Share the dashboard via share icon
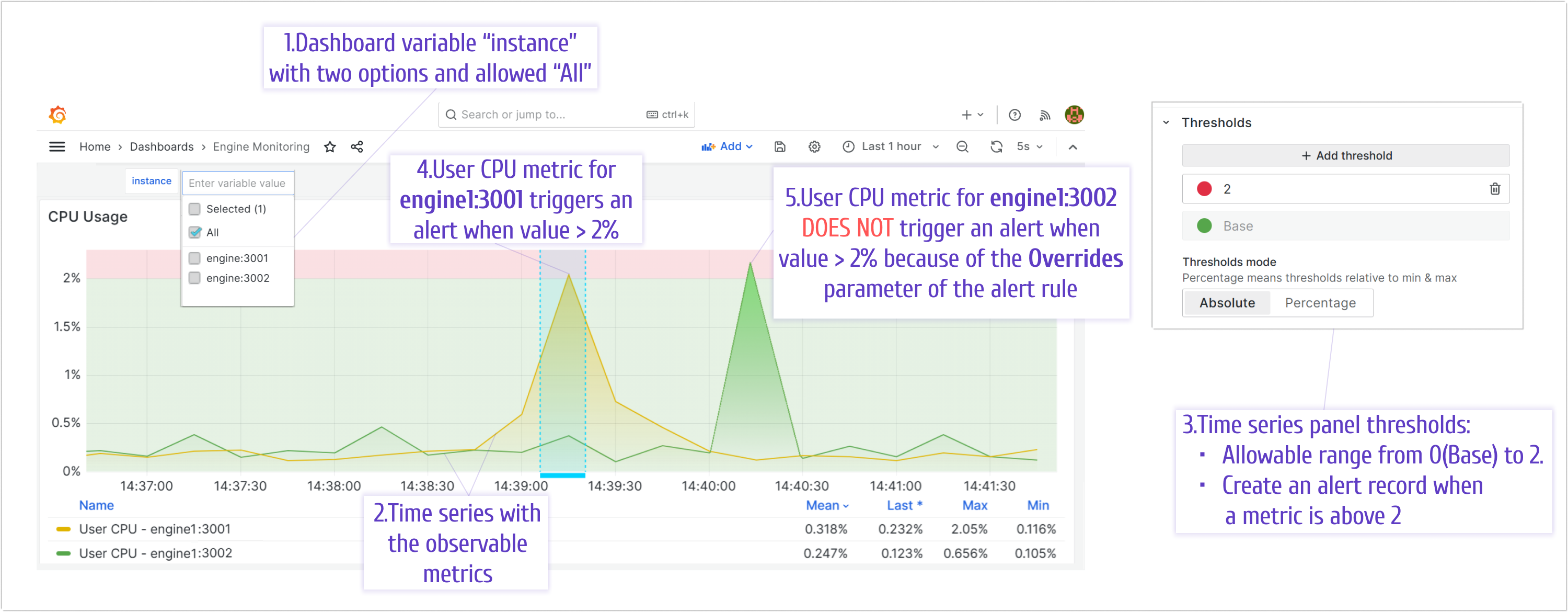This screenshot has height=612, width=1568. [358, 147]
